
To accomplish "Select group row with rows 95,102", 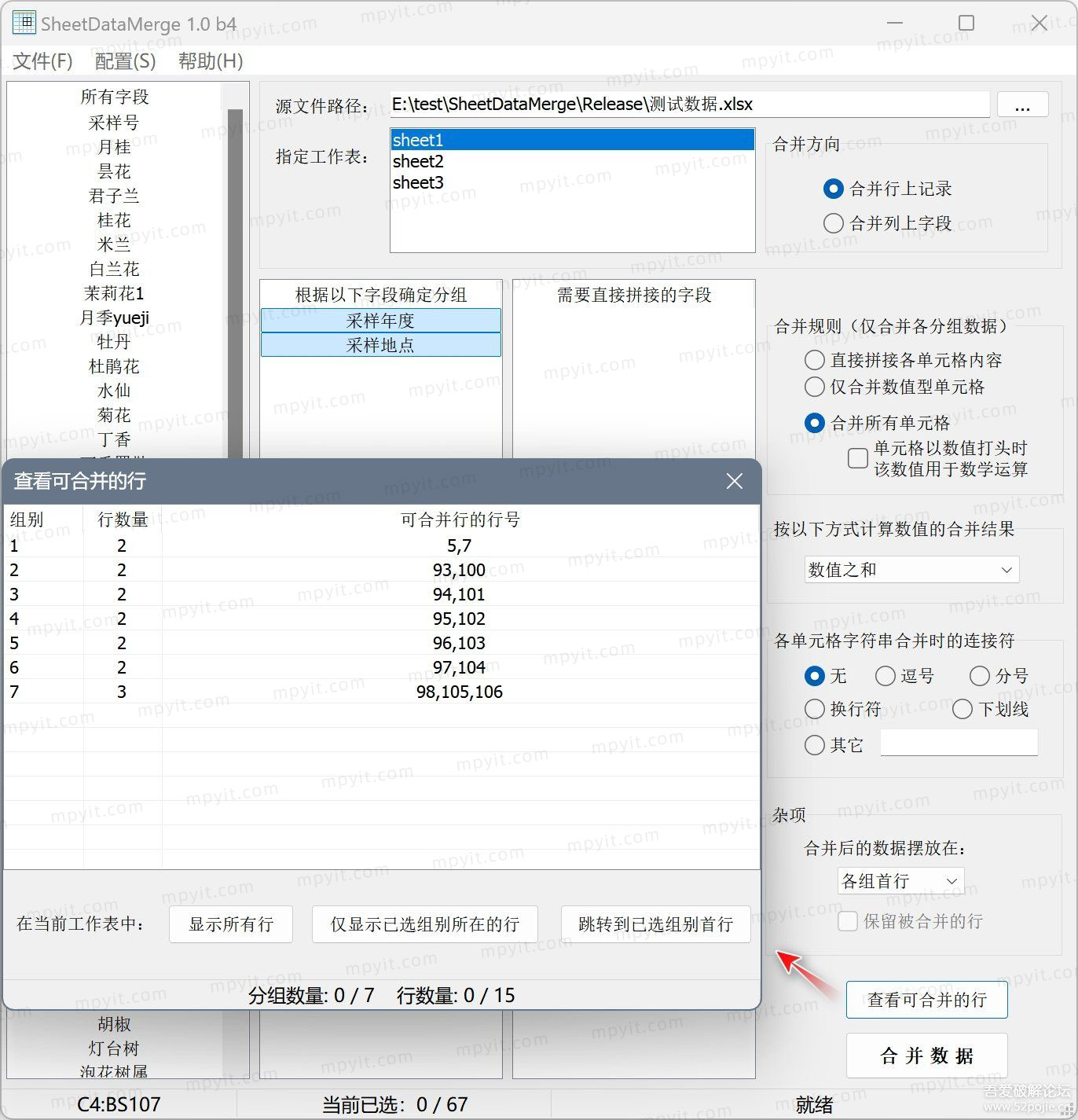I will [x=382, y=619].
